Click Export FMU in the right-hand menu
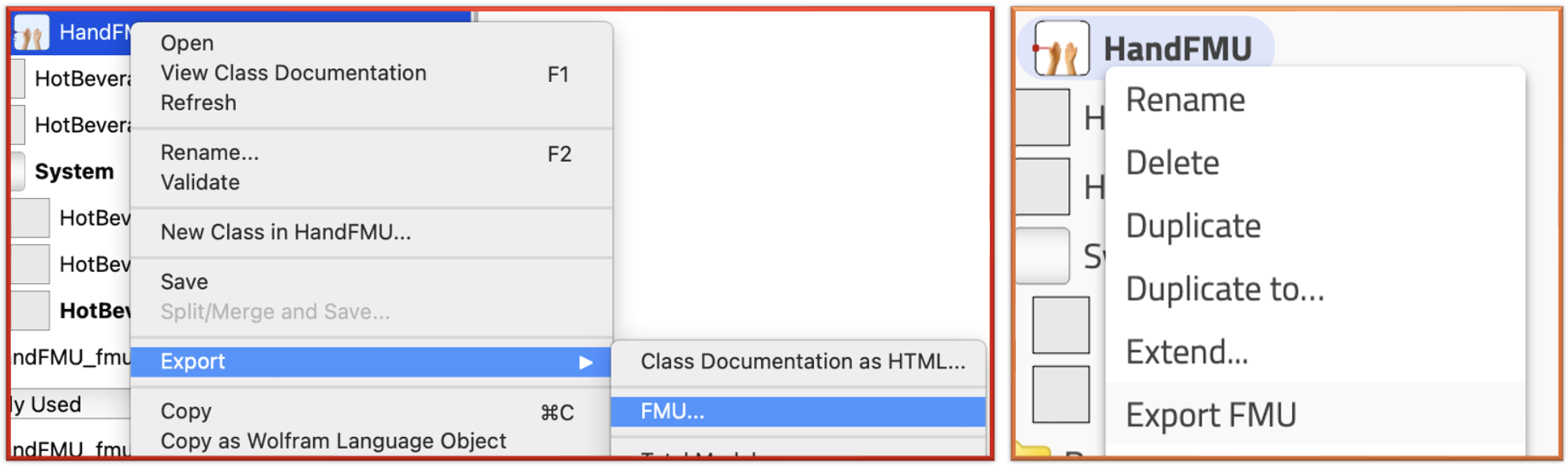Viewport: 1568px width, 470px height. click(x=1211, y=413)
